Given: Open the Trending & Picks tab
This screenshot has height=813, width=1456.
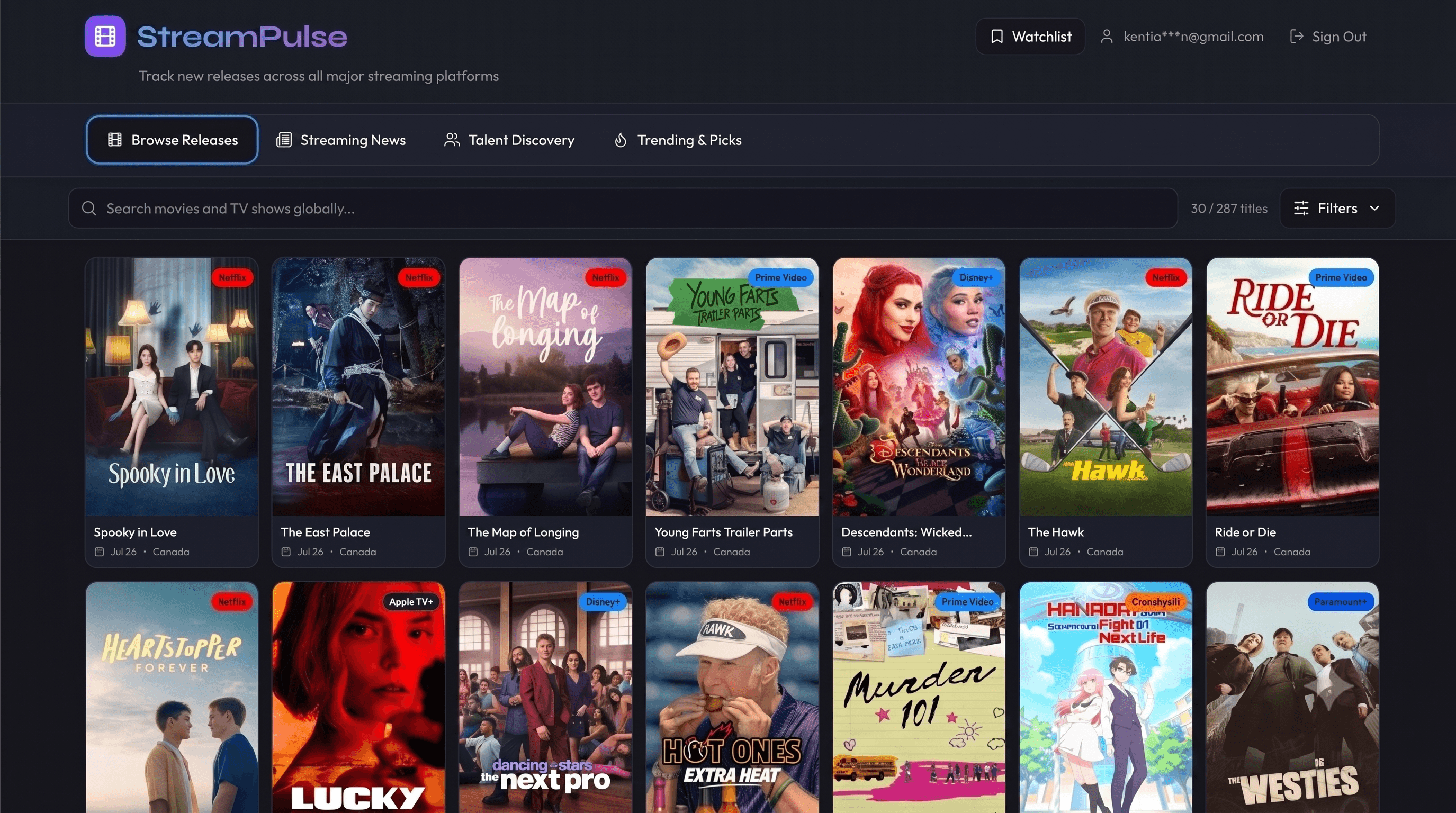Looking at the screenshot, I should (678, 140).
